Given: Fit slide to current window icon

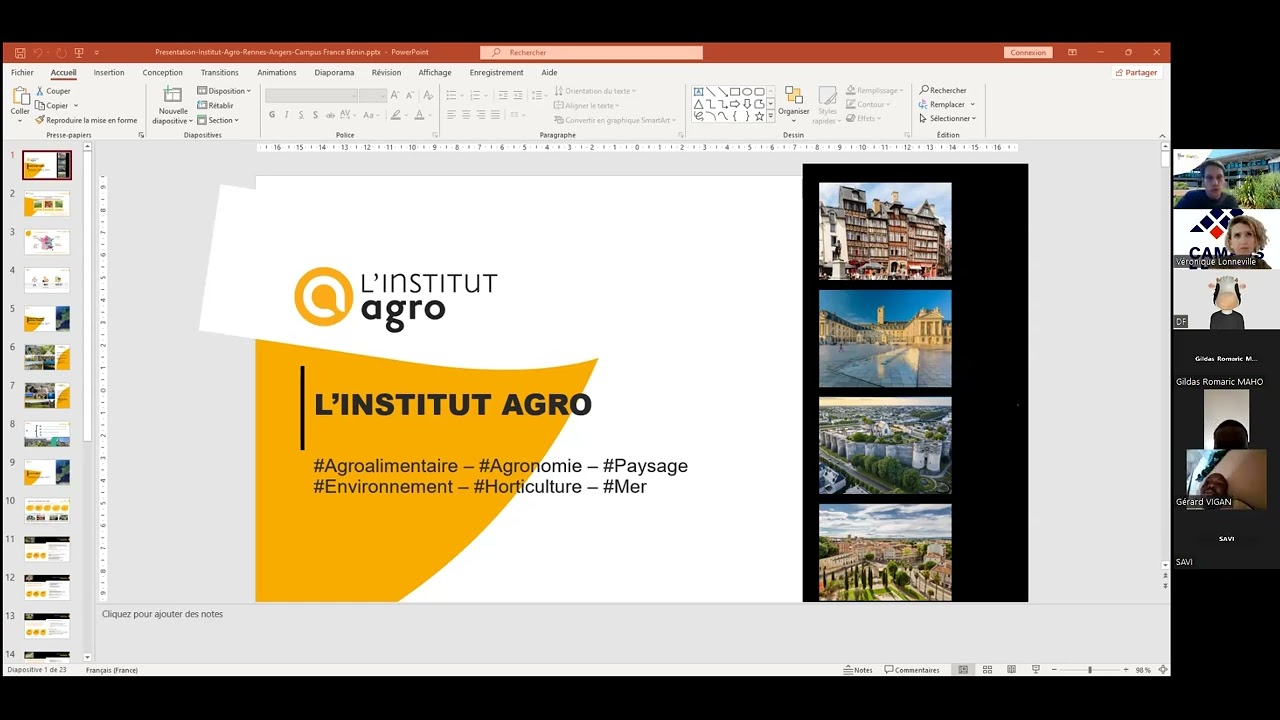Looking at the screenshot, I should (x=1162, y=670).
